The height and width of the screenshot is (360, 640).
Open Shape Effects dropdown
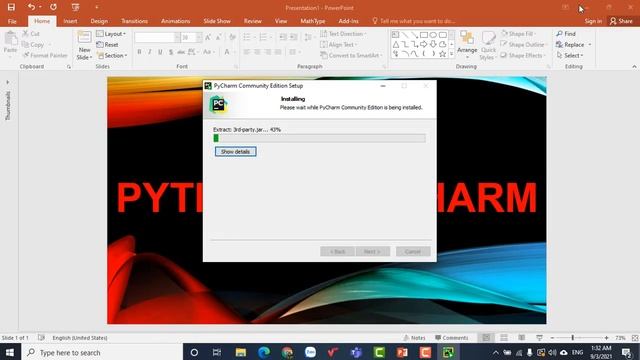pos(523,55)
